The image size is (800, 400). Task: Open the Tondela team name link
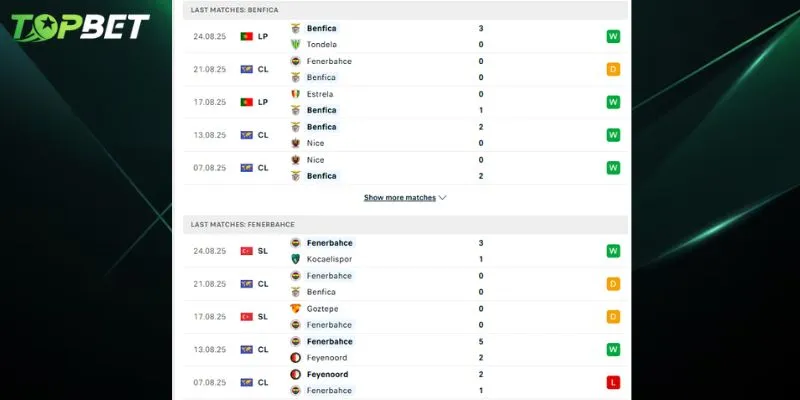click(322, 44)
